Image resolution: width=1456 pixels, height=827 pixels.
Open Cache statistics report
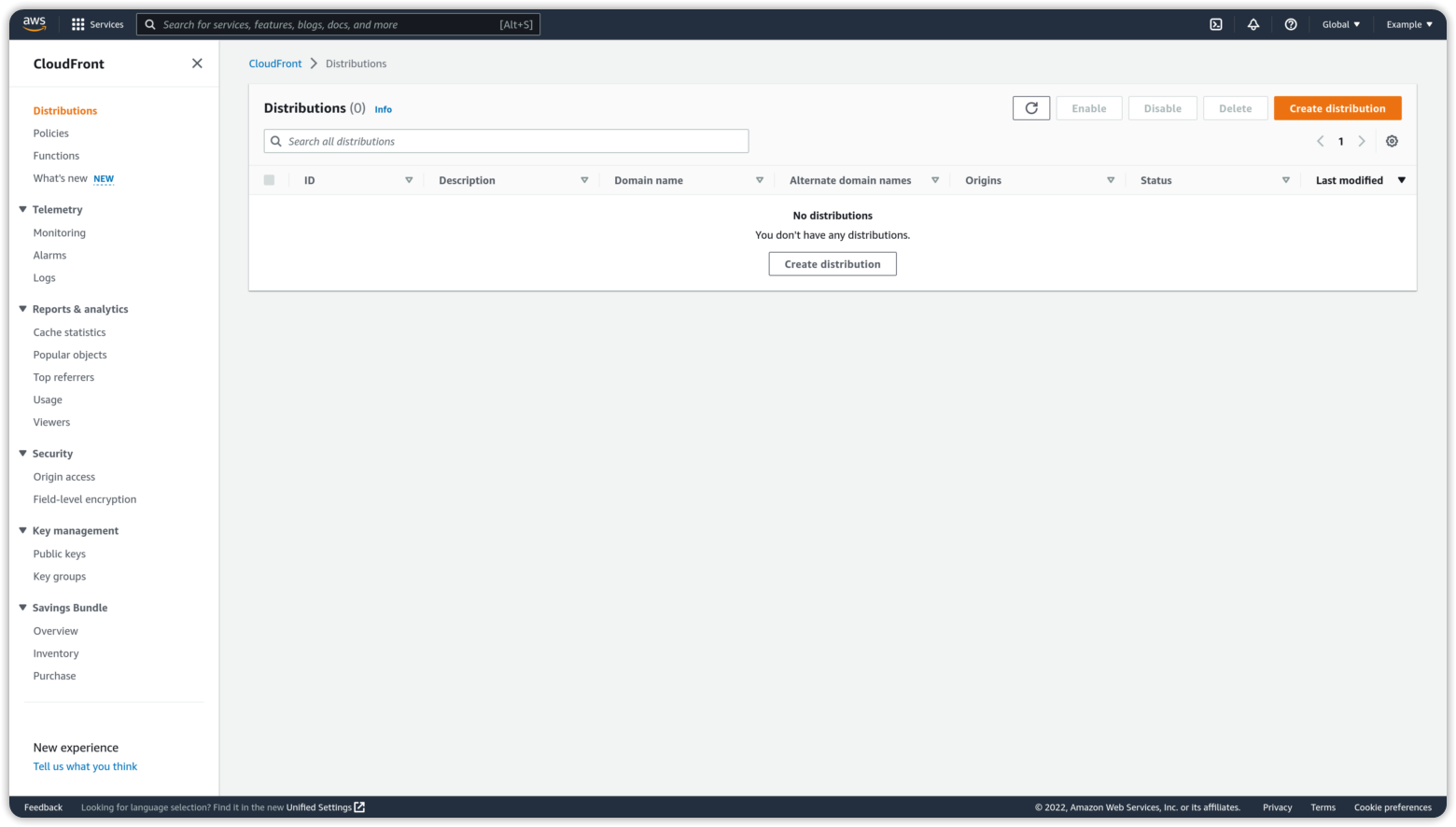pos(70,332)
